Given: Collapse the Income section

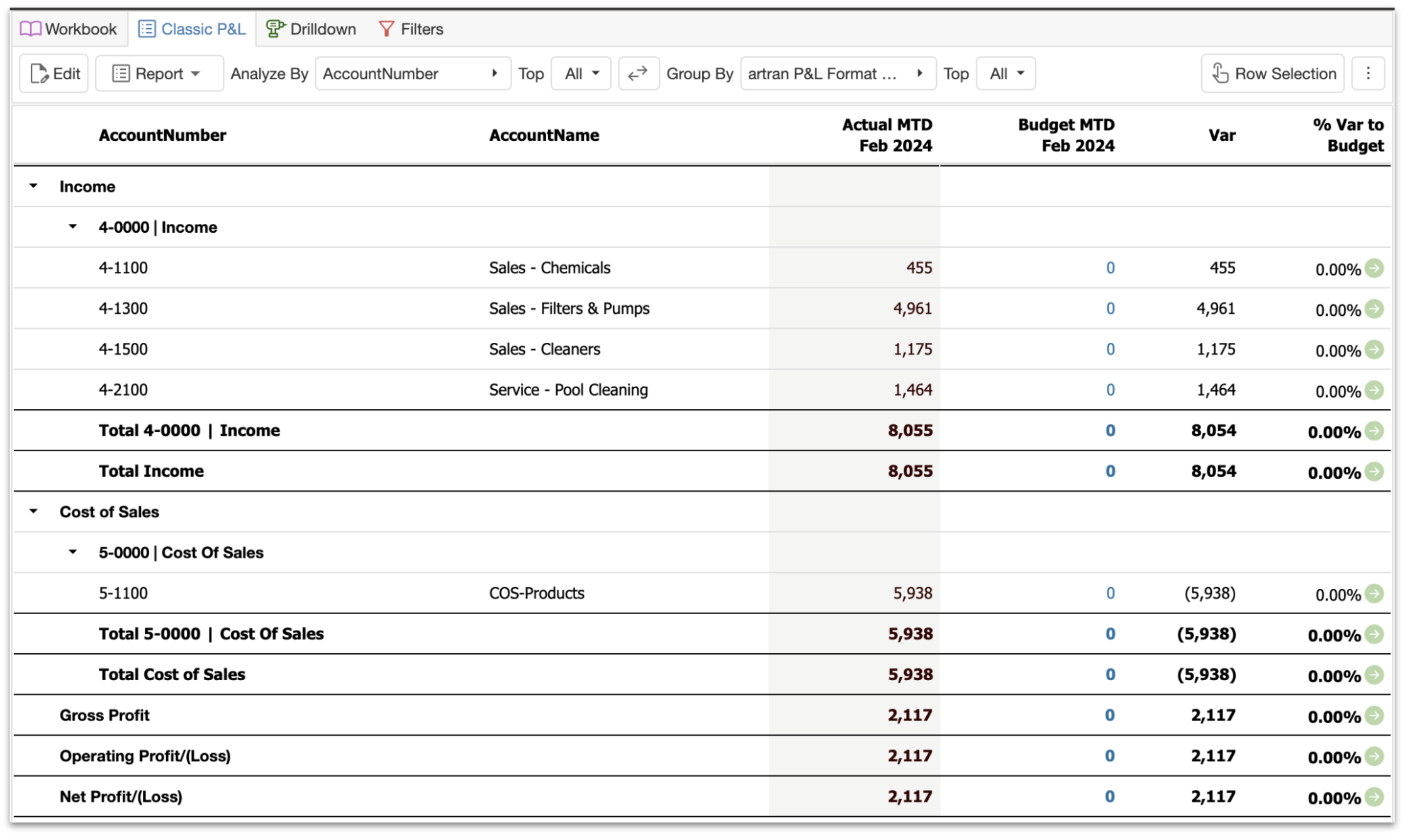Looking at the screenshot, I should click(33, 186).
